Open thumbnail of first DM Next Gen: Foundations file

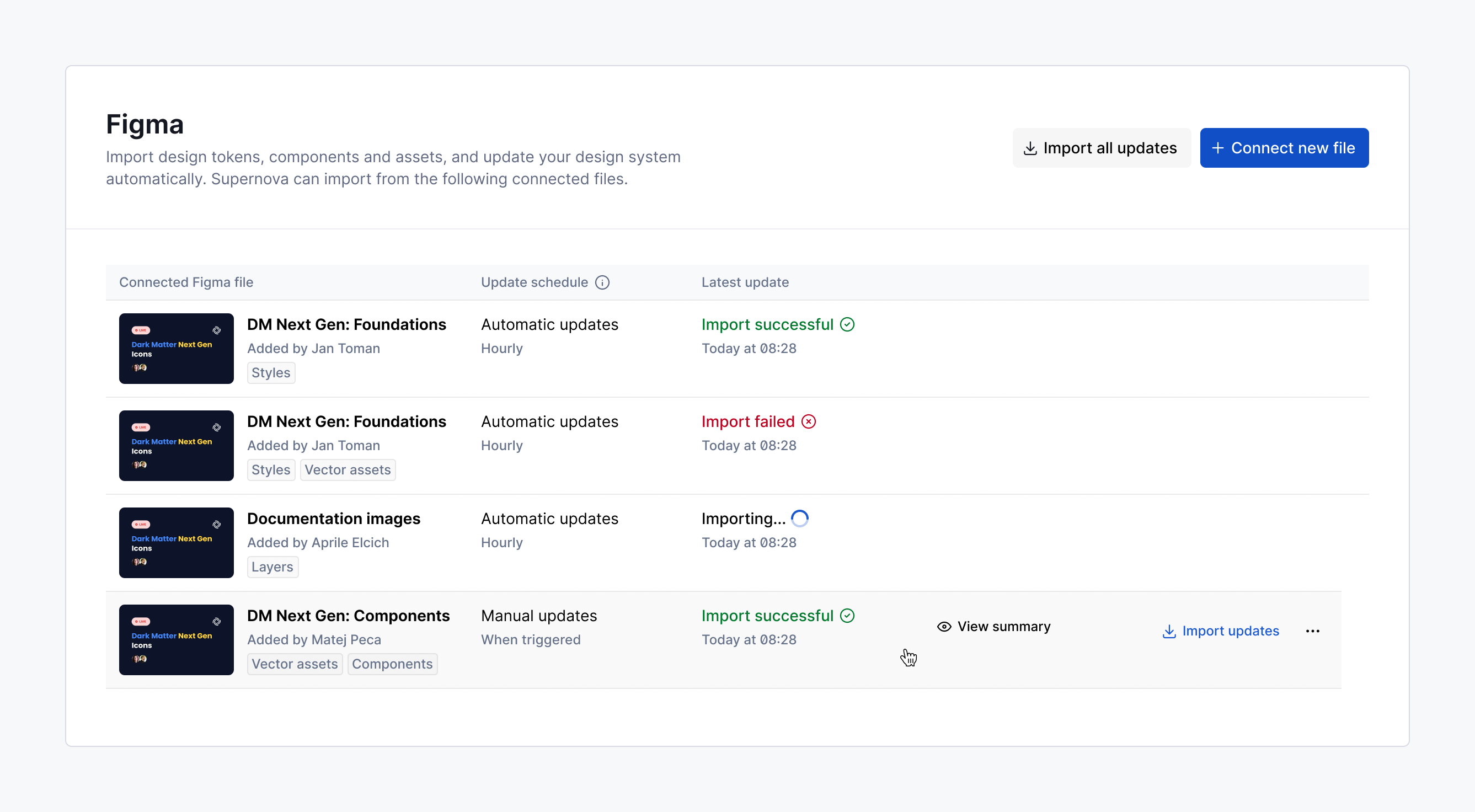[x=177, y=349]
